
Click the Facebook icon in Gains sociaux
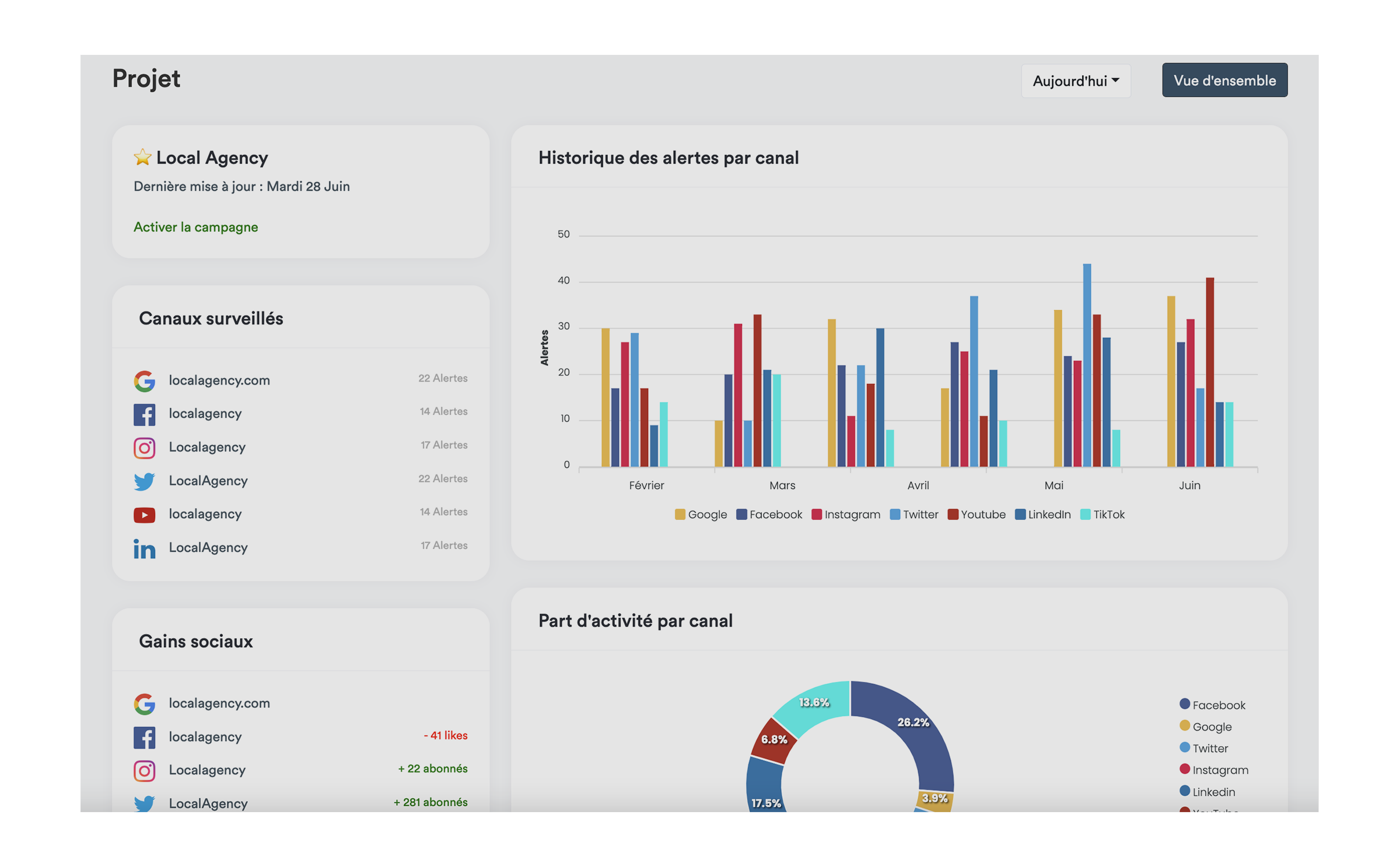click(x=144, y=737)
